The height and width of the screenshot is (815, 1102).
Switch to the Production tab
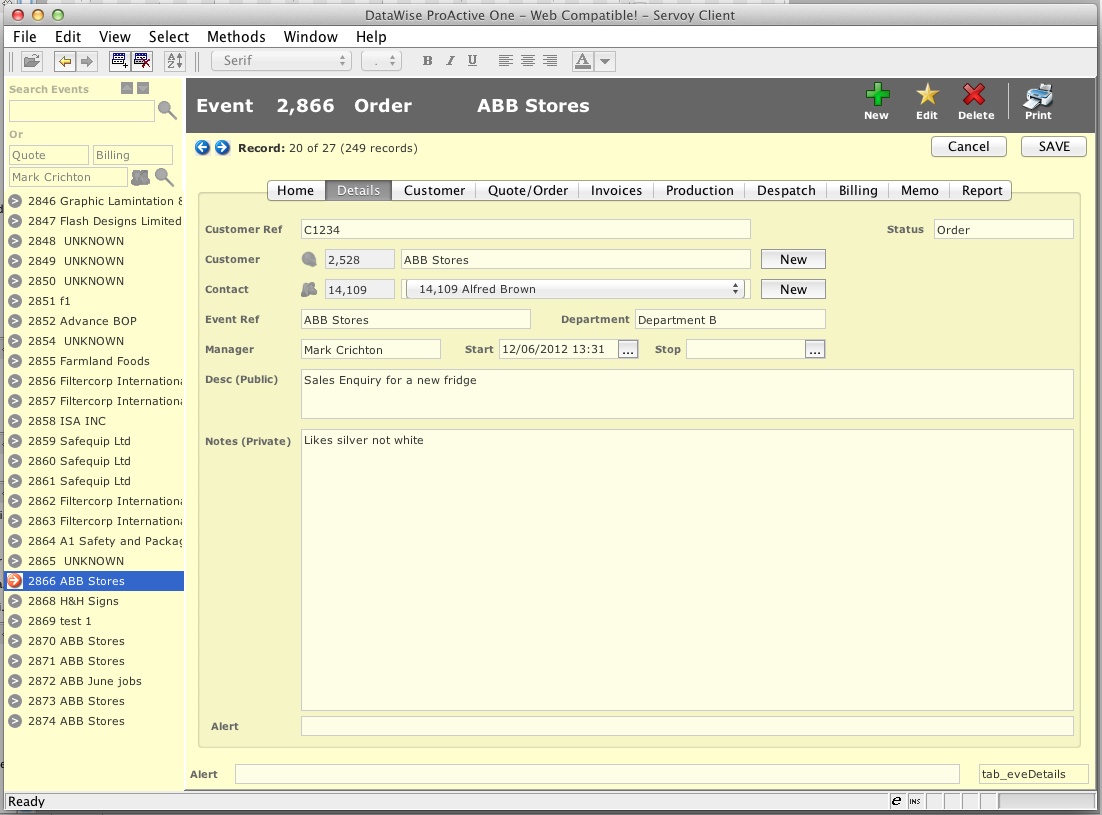tap(699, 190)
